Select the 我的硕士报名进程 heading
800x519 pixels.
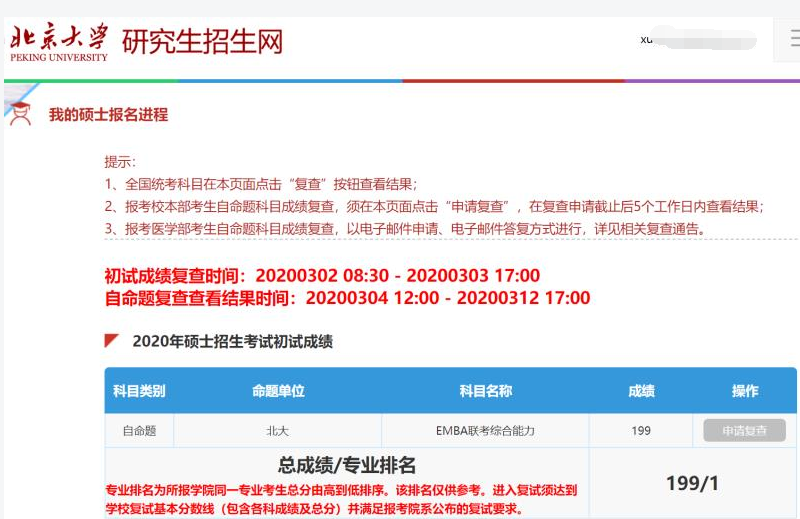108,114
